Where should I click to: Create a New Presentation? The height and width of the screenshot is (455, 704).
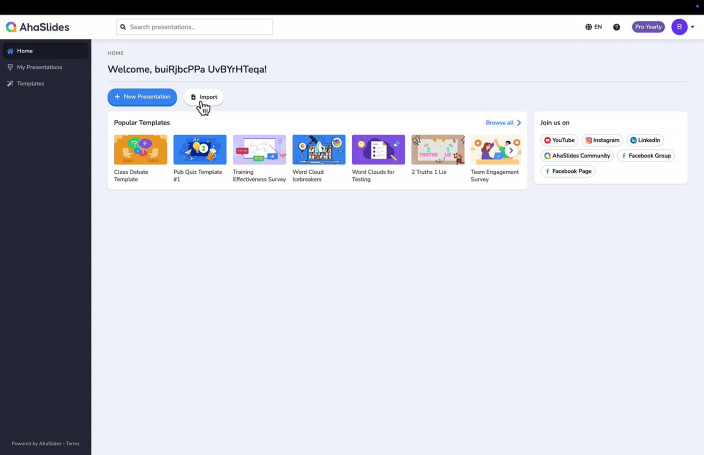tap(142, 97)
